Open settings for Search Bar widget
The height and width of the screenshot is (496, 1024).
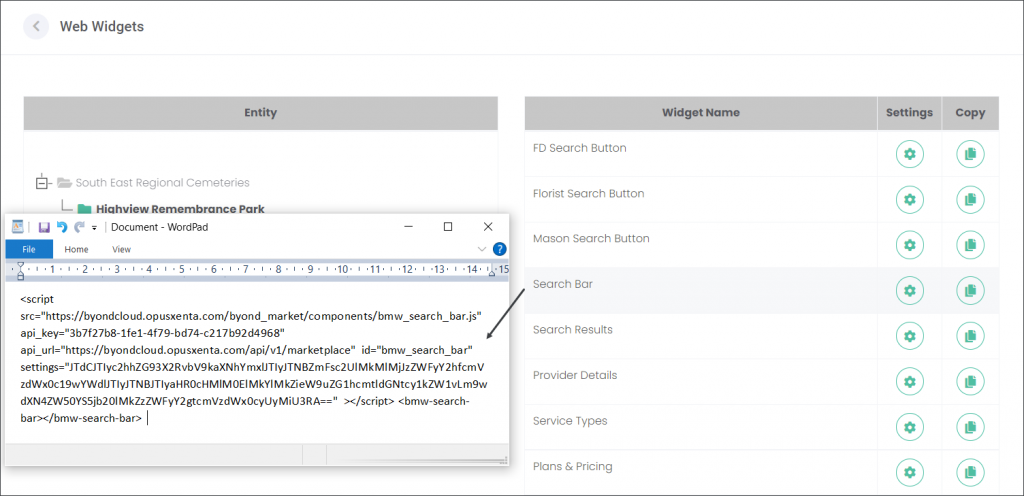coord(910,290)
